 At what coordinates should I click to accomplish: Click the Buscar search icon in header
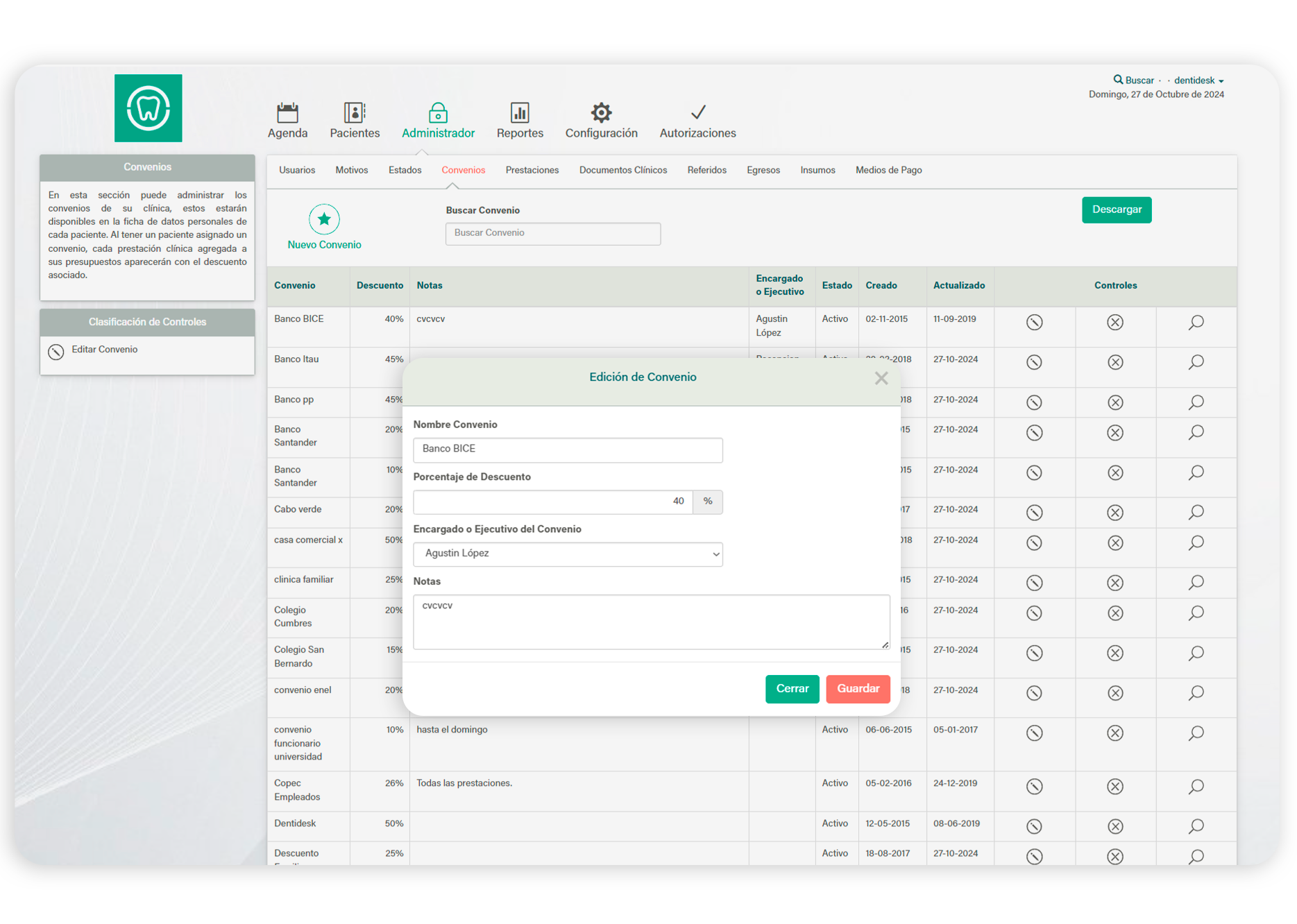coord(1118,80)
